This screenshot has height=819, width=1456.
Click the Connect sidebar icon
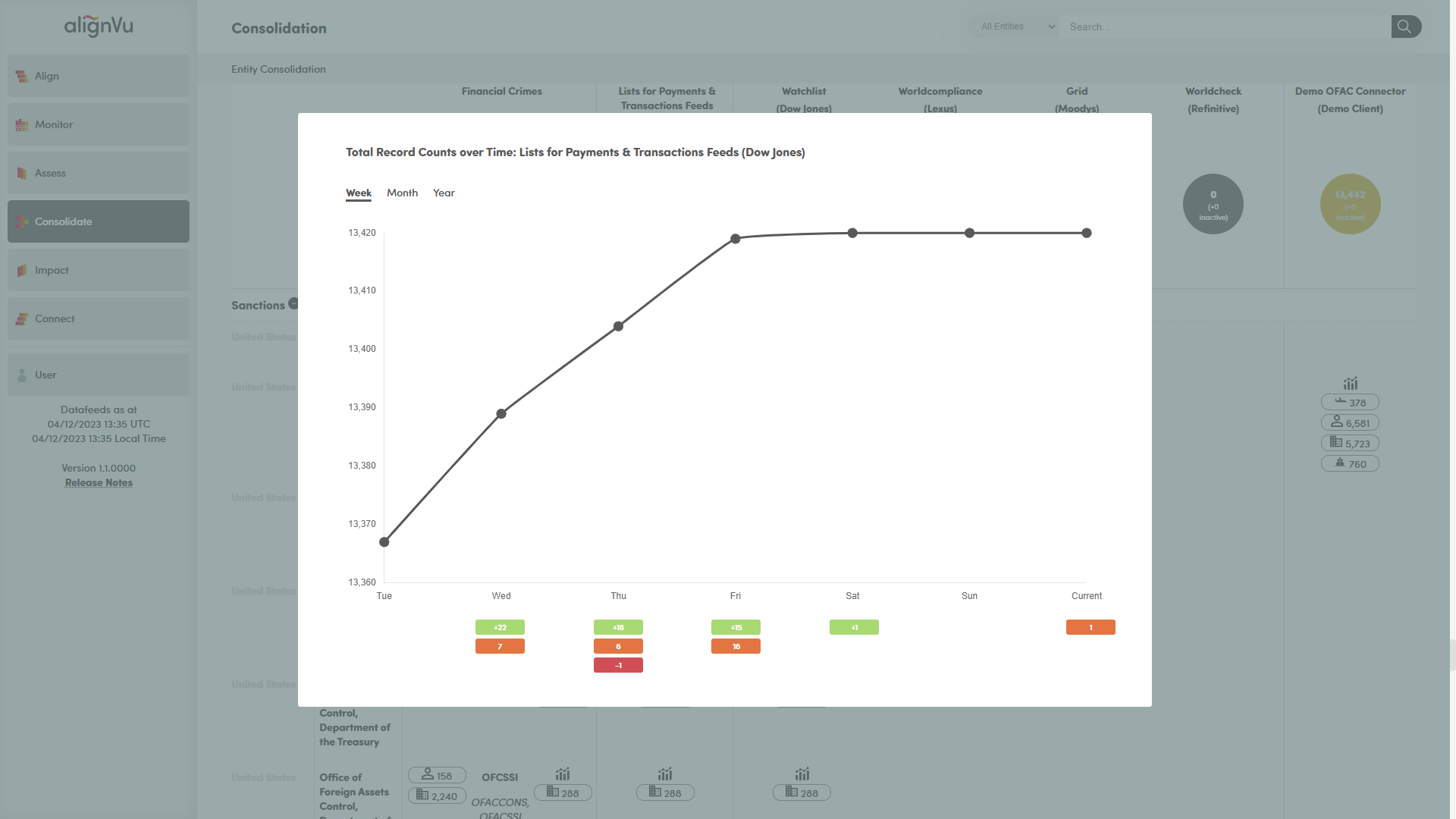[22, 318]
